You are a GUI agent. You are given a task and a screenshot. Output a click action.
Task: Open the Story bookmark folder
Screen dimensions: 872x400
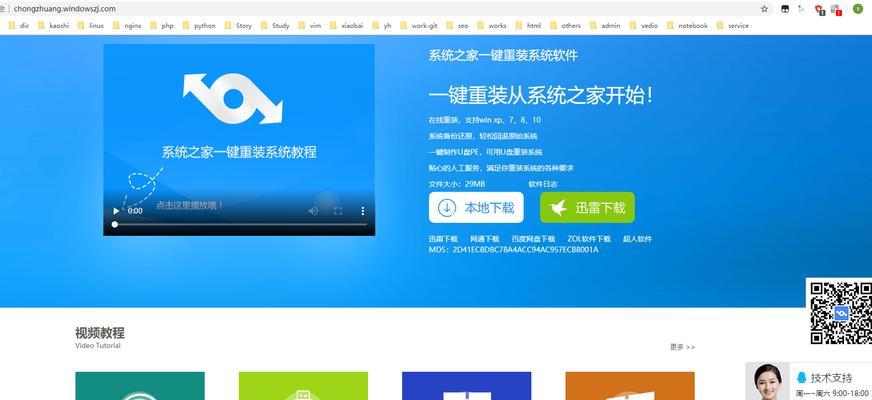tap(238, 26)
